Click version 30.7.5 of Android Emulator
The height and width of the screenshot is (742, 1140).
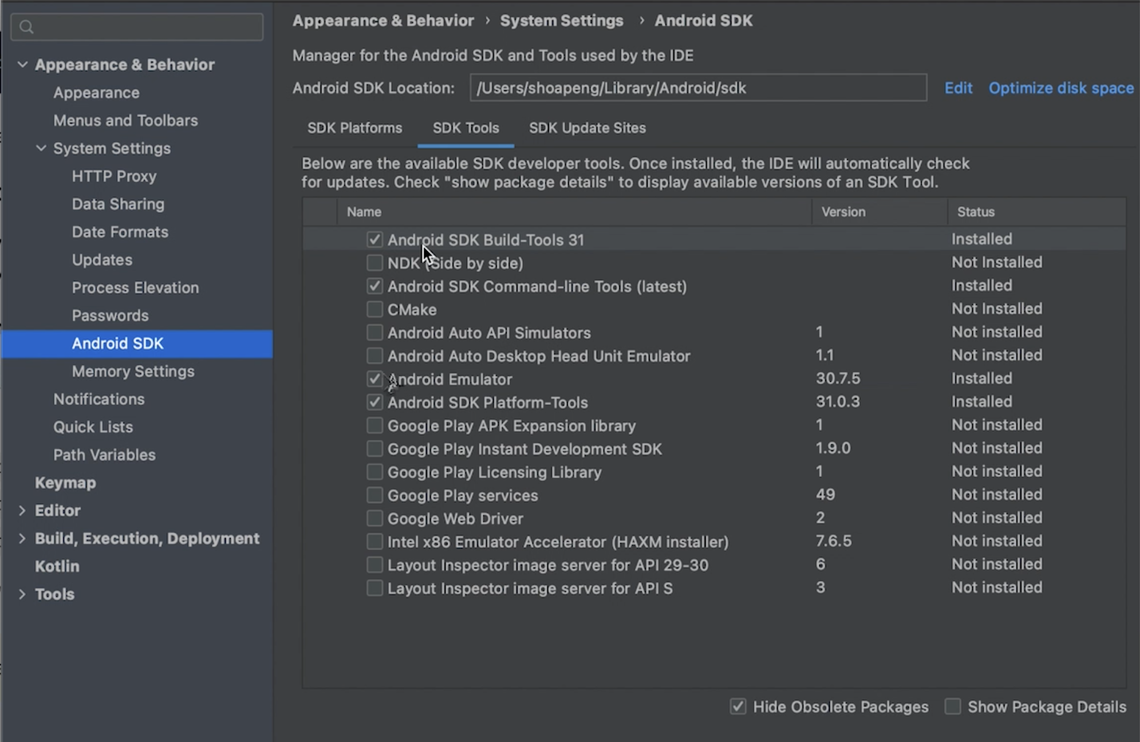838,379
